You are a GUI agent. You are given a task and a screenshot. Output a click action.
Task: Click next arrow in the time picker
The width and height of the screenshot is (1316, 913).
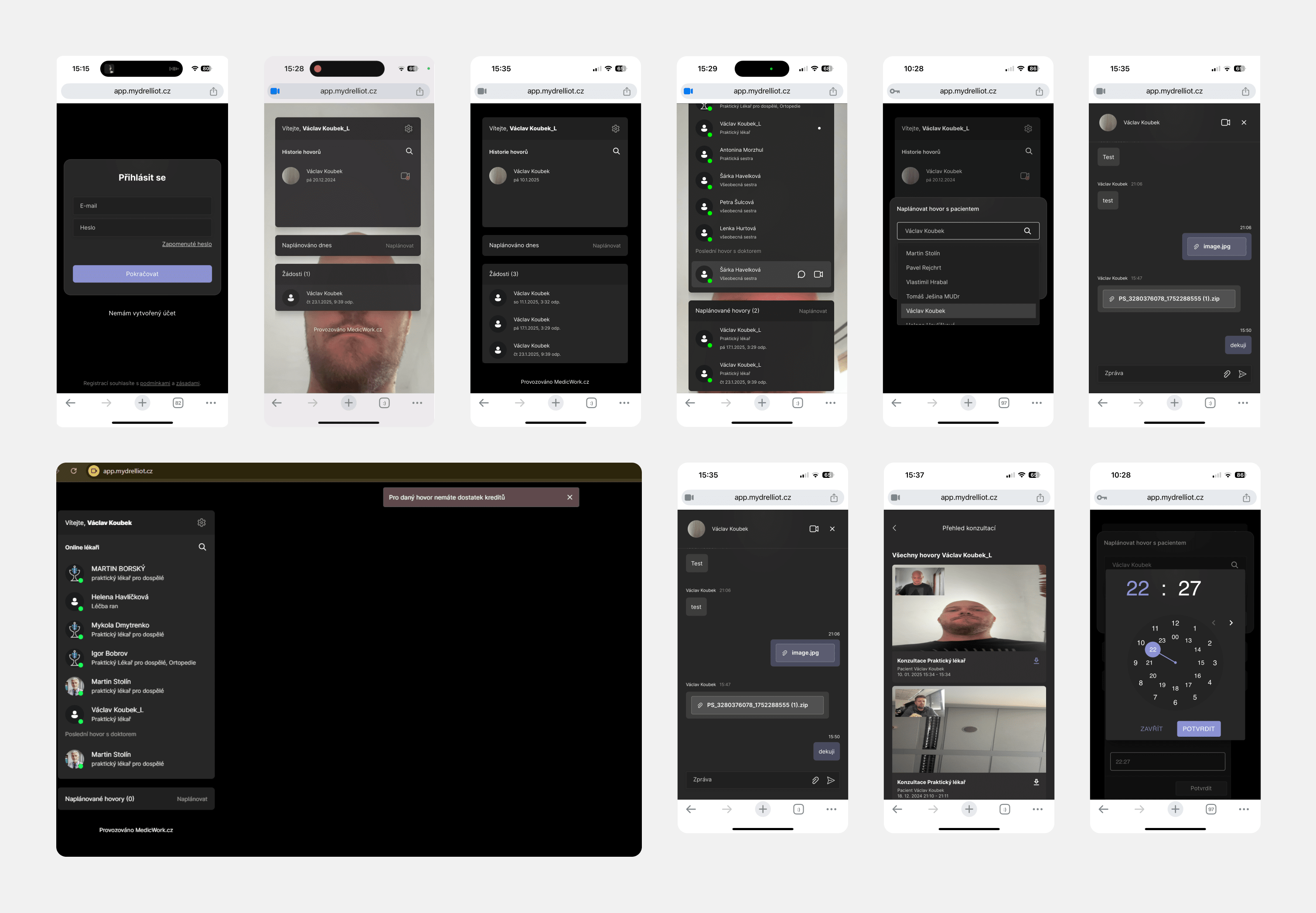click(x=1231, y=622)
